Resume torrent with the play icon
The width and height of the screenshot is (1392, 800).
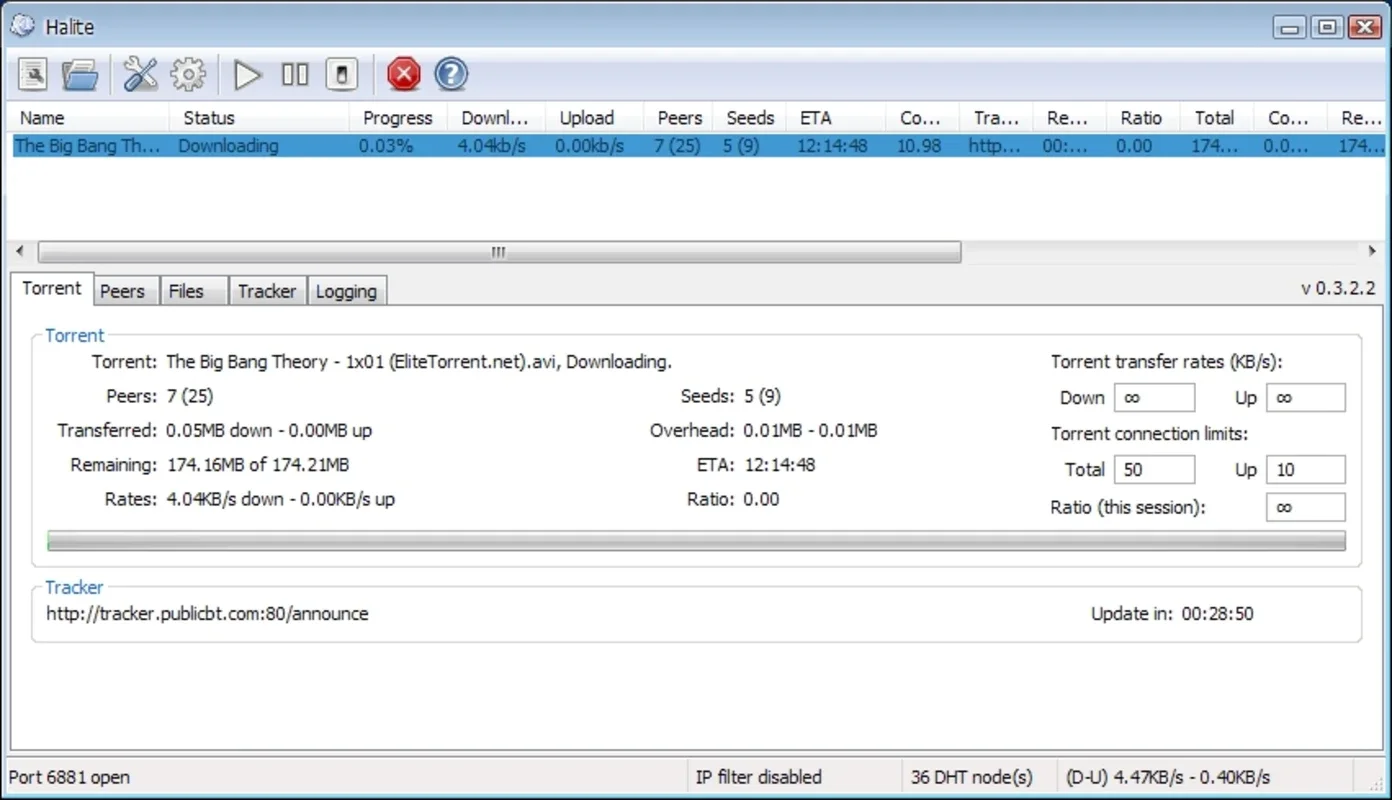point(247,74)
